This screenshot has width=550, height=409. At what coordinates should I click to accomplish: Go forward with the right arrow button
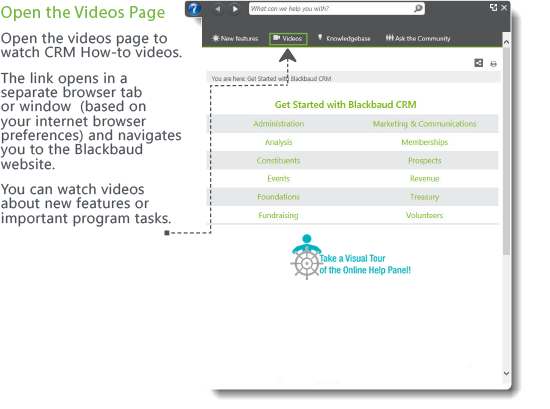pos(235,8)
